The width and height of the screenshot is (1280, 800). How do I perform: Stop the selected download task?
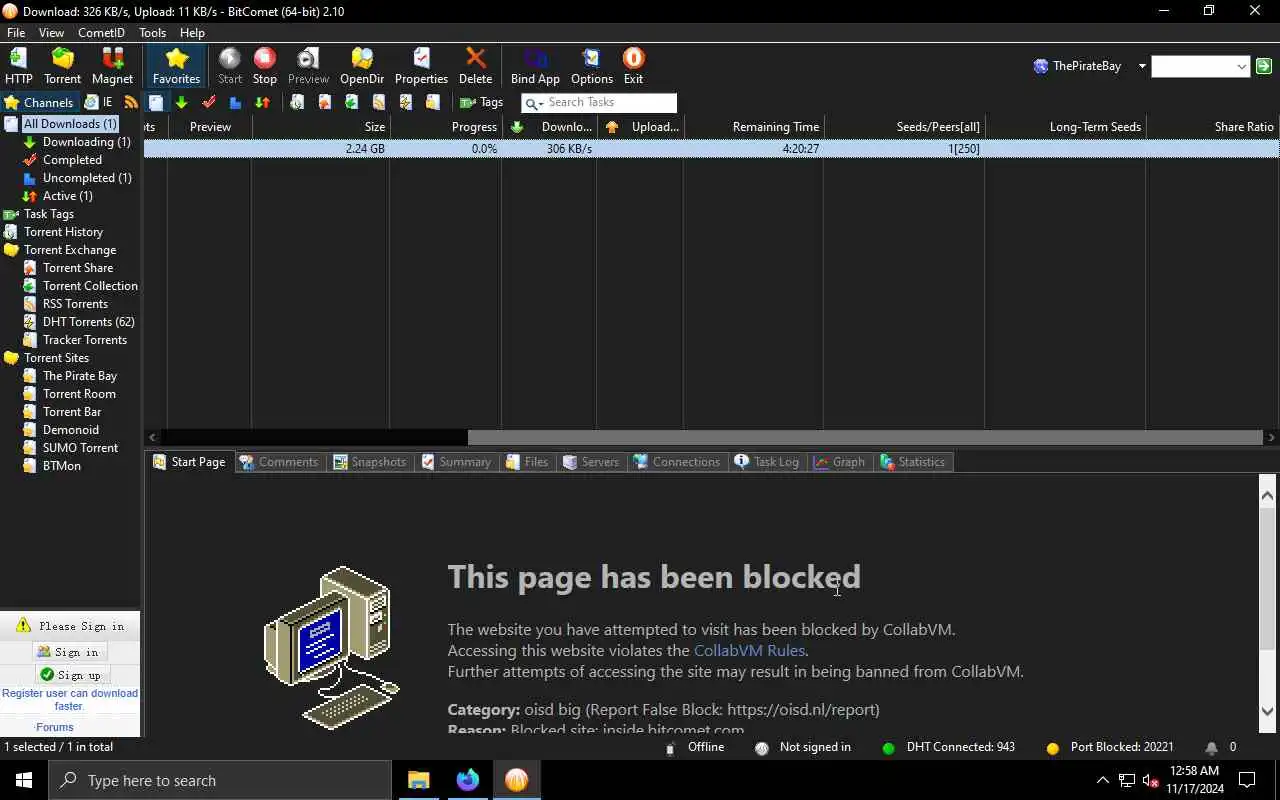(265, 66)
